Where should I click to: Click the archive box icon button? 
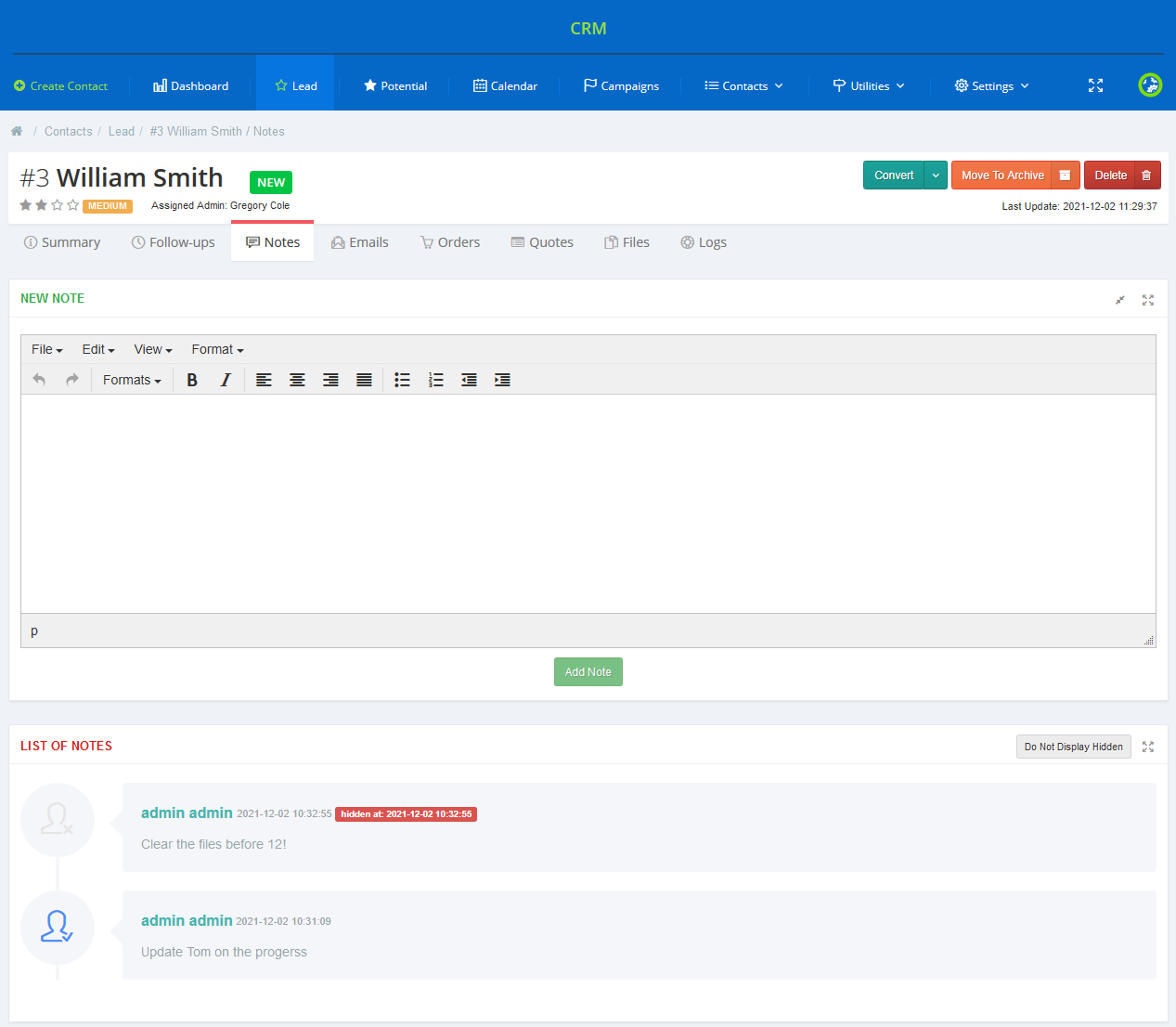coord(1065,175)
